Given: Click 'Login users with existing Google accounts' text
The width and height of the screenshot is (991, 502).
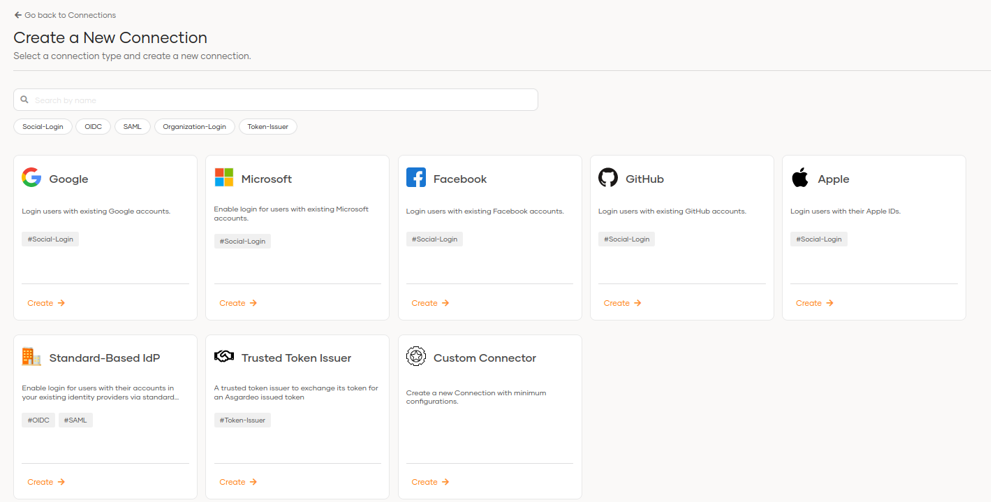Looking at the screenshot, I should [x=96, y=211].
